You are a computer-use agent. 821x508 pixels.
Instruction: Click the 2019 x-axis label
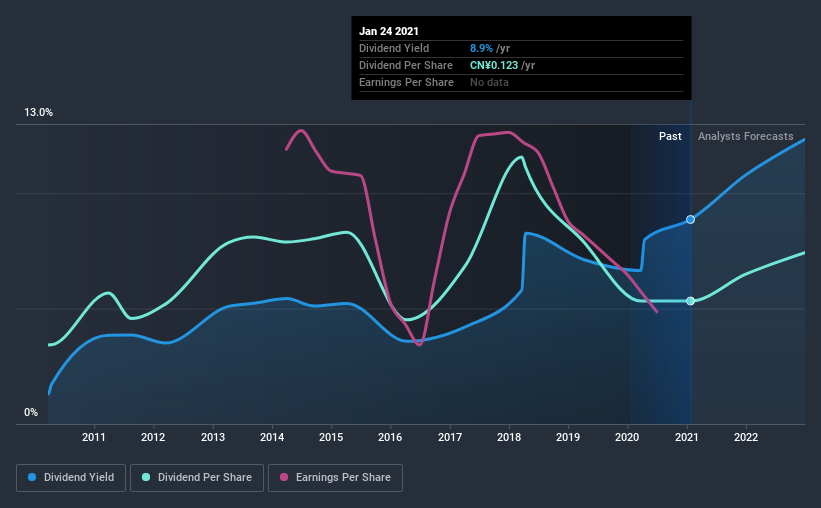pyautogui.click(x=568, y=437)
